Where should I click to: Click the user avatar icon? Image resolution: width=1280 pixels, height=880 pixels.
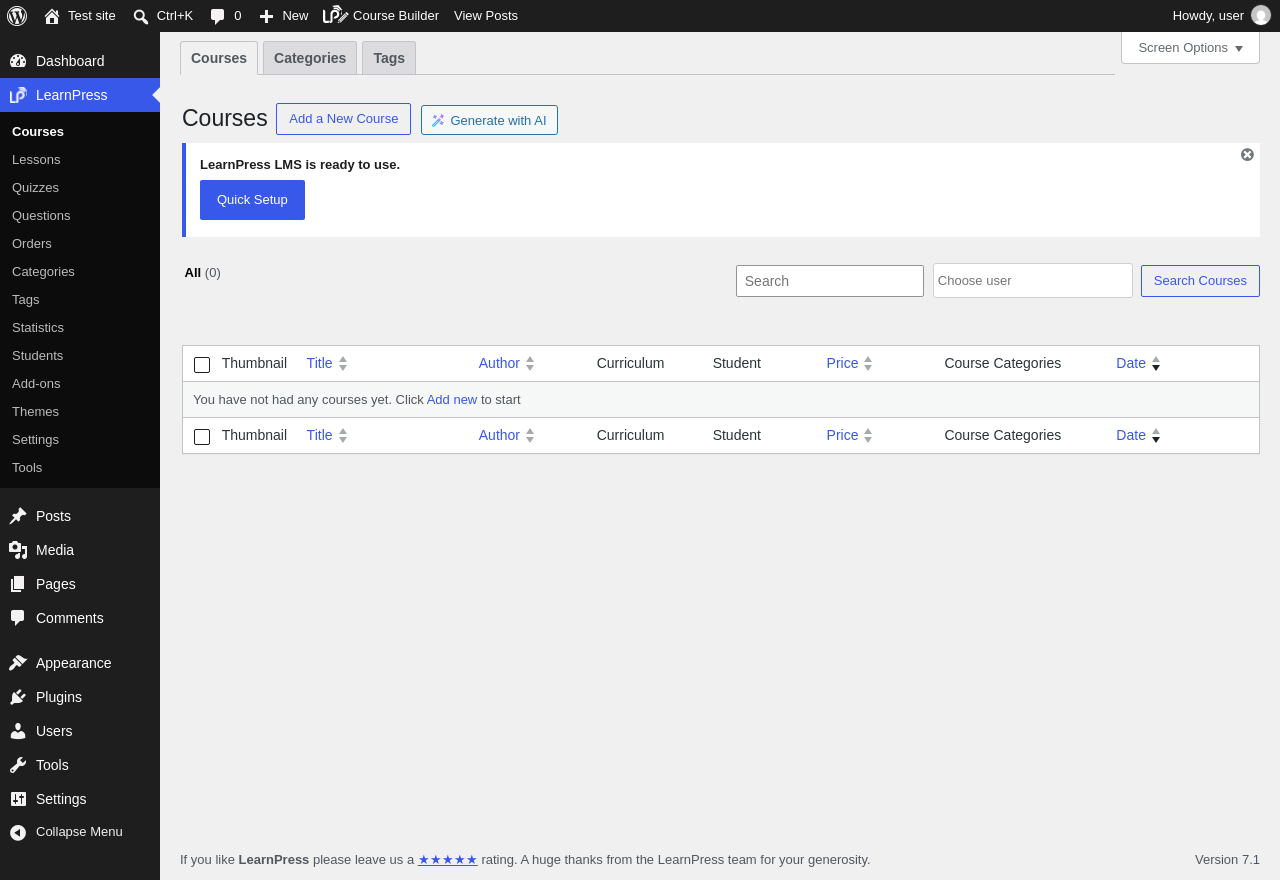(x=1261, y=15)
